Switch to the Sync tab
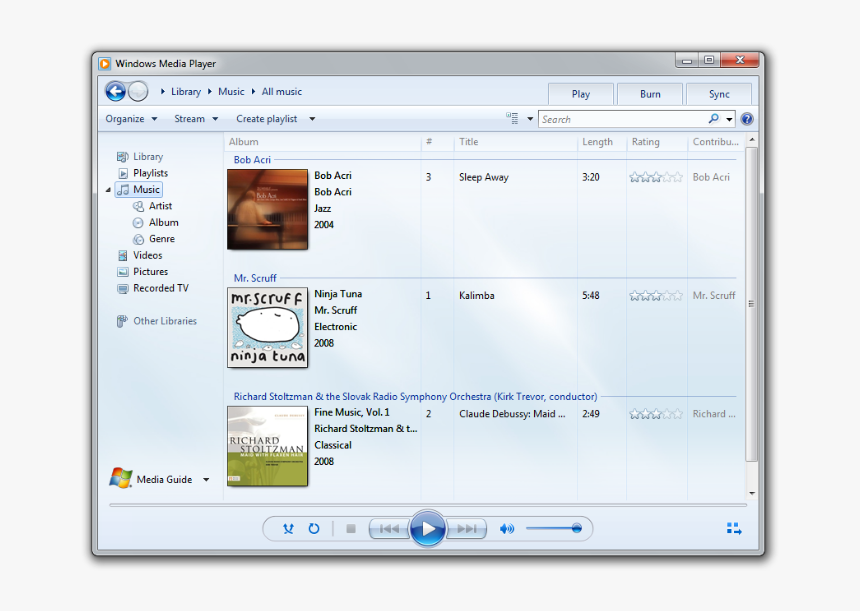860x611 pixels. pyautogui.click(x=719, y=94)
